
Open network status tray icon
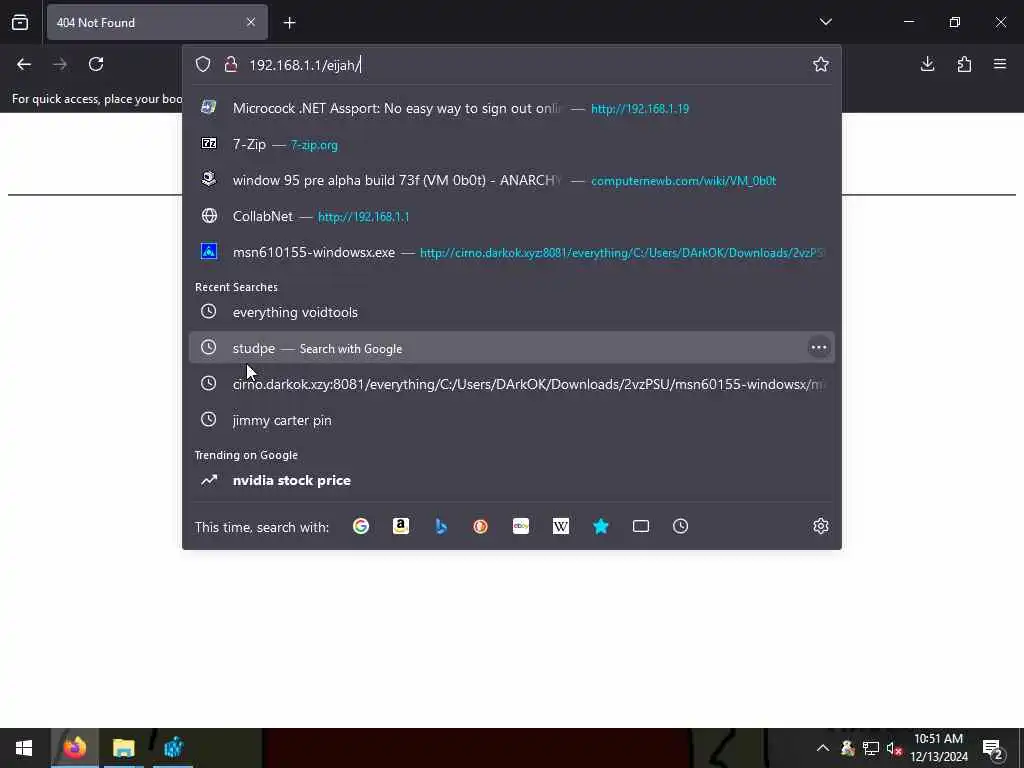click(x=871, y=748)
